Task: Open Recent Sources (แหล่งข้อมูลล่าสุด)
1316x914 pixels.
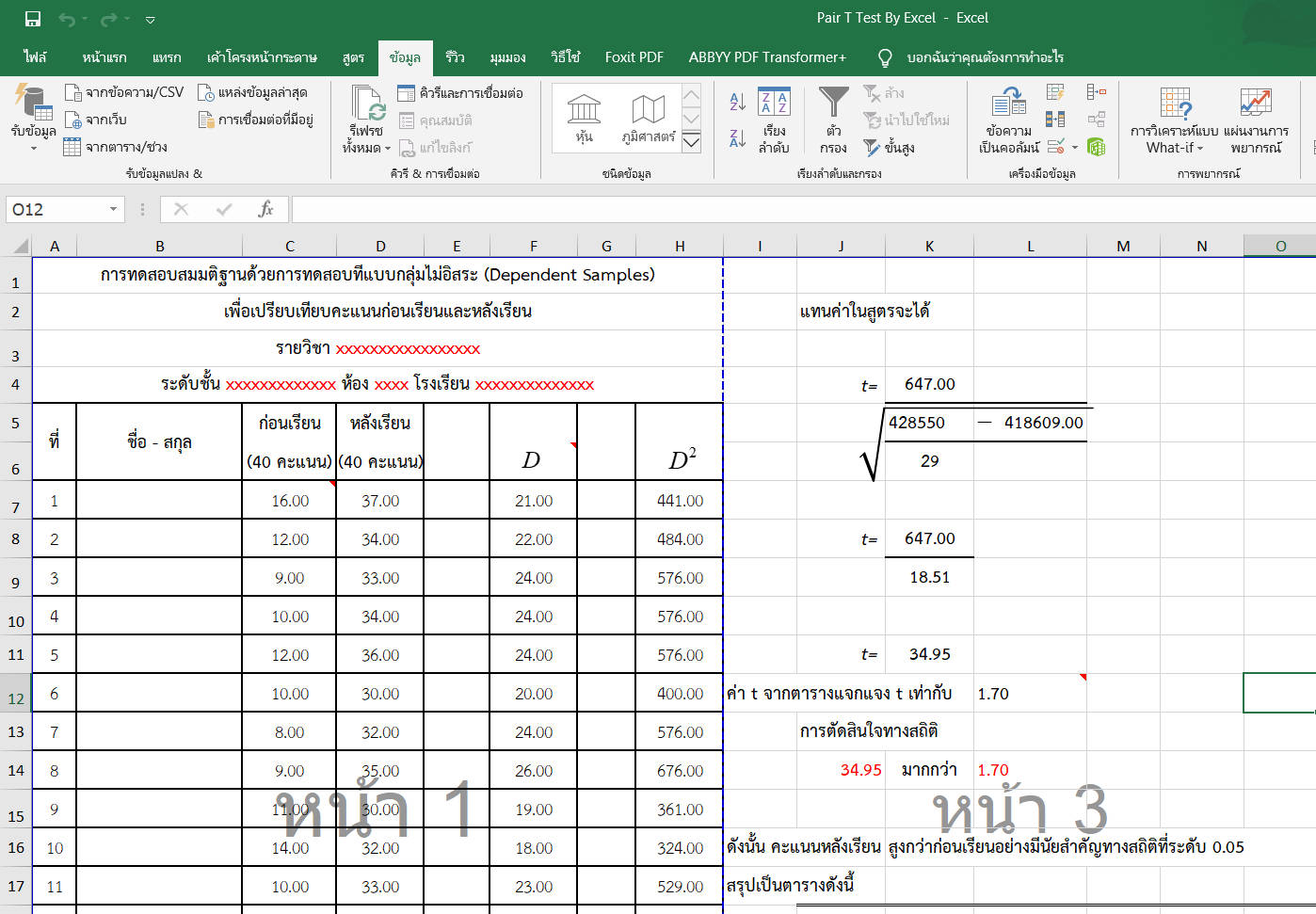Action: [252, 92]
